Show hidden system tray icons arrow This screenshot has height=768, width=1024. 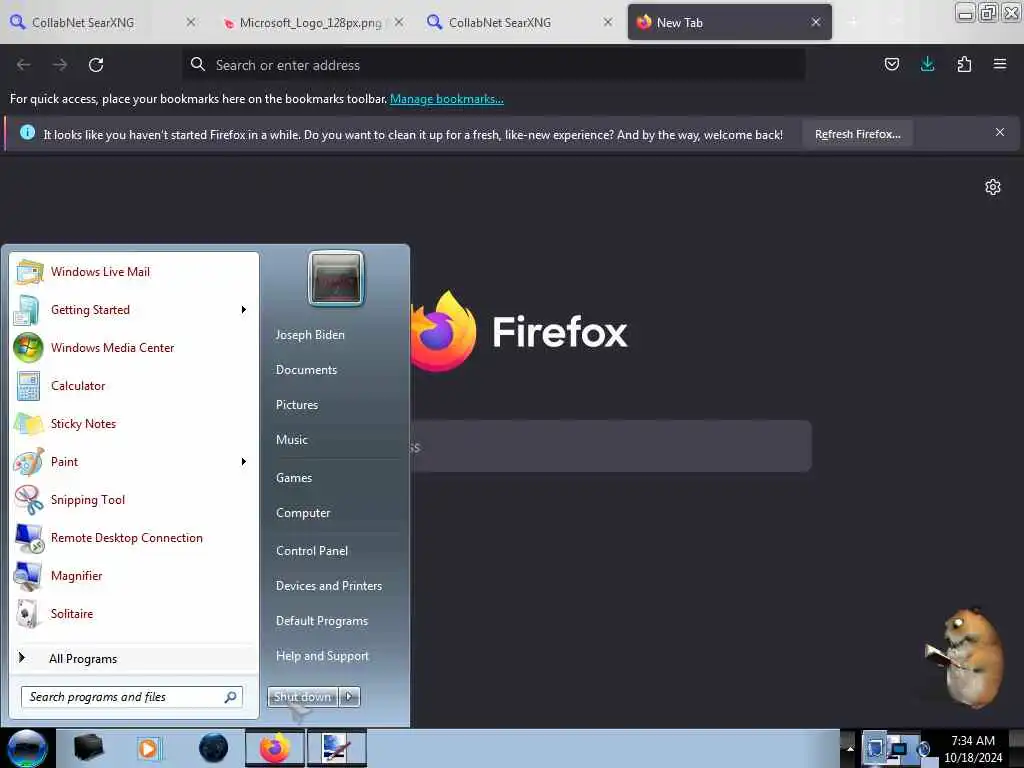[x=850, y=748]
